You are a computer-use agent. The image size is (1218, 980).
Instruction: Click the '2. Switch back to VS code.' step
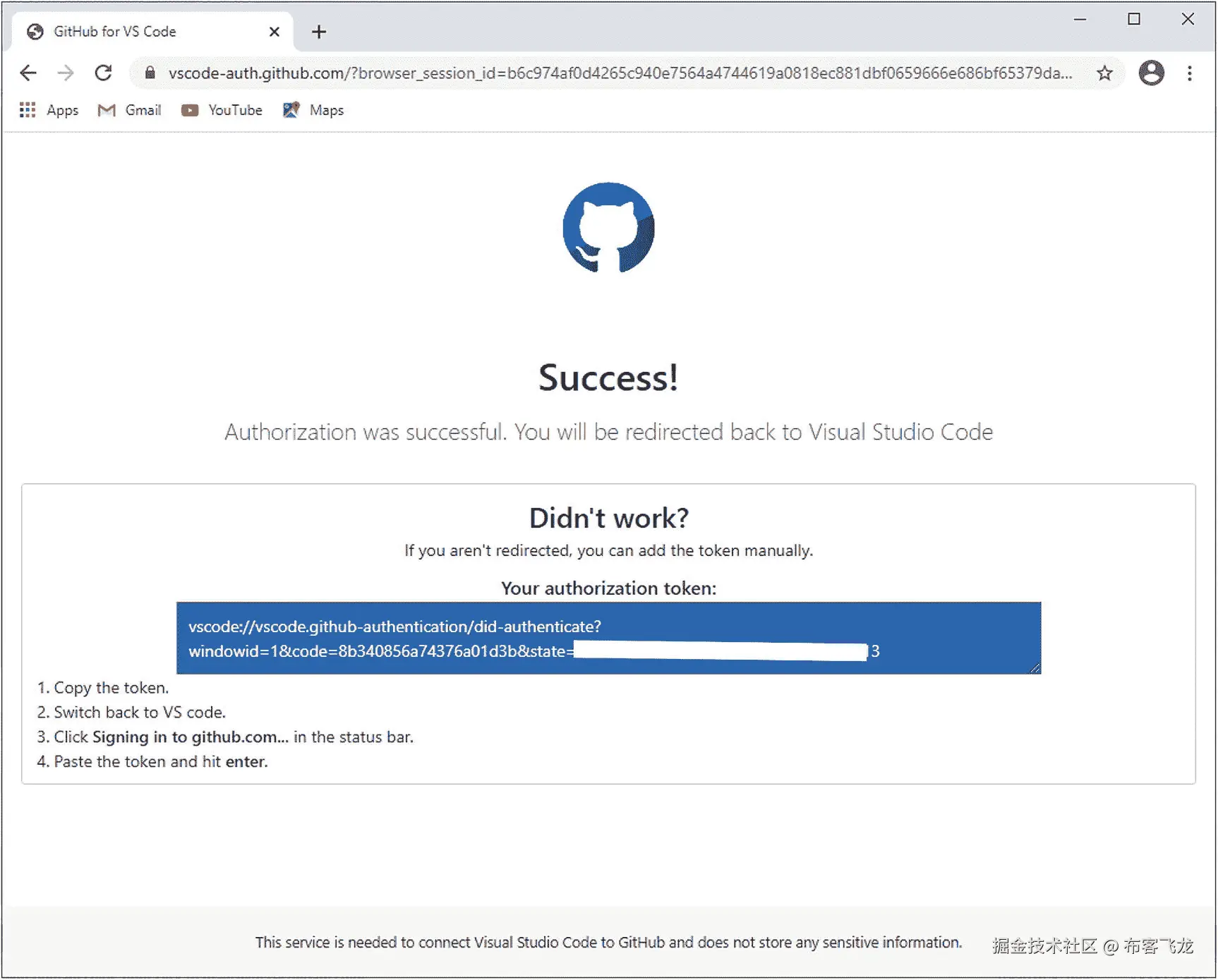tap(131, 713)
